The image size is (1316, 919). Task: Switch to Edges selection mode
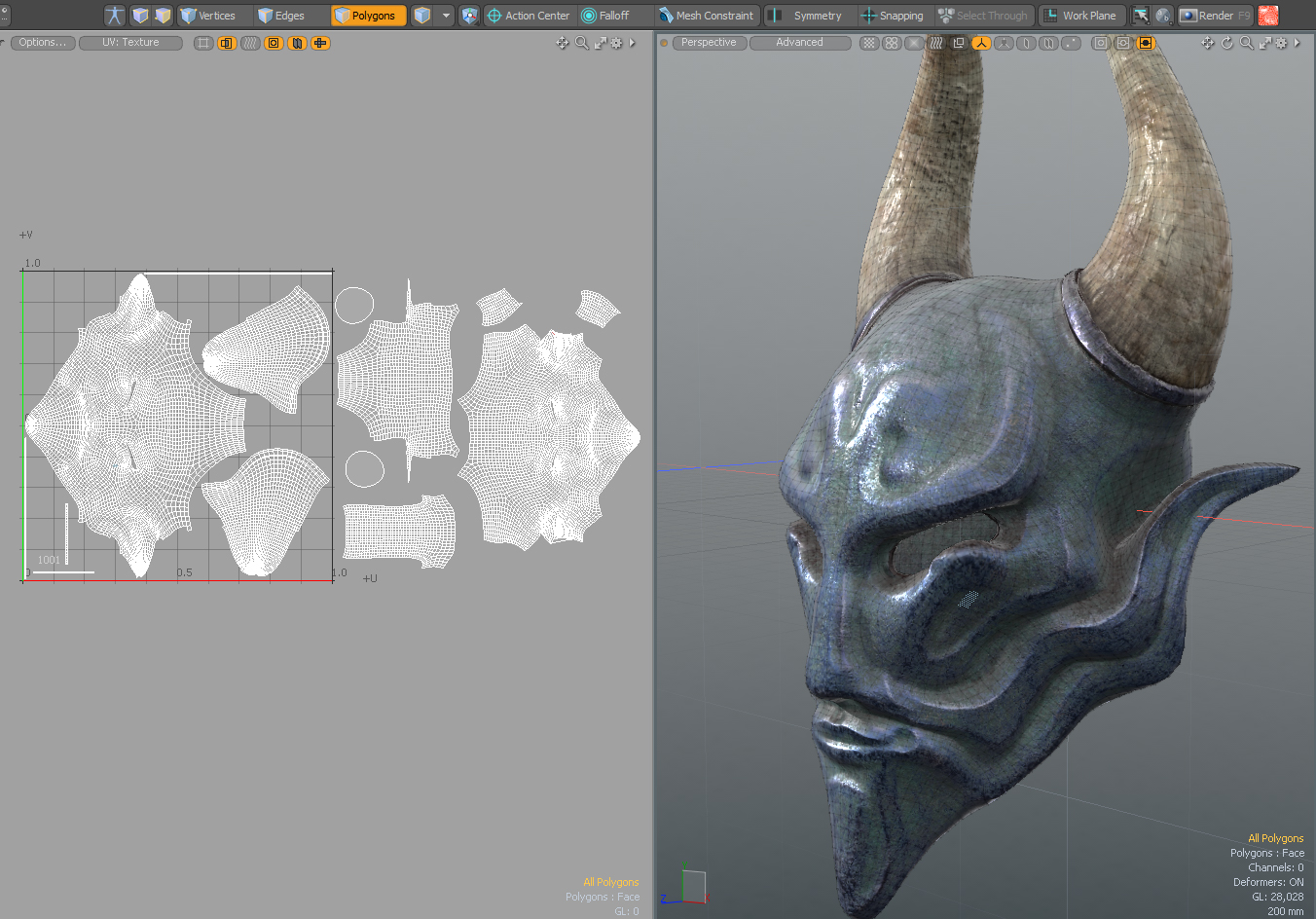(x=291, y=16)
